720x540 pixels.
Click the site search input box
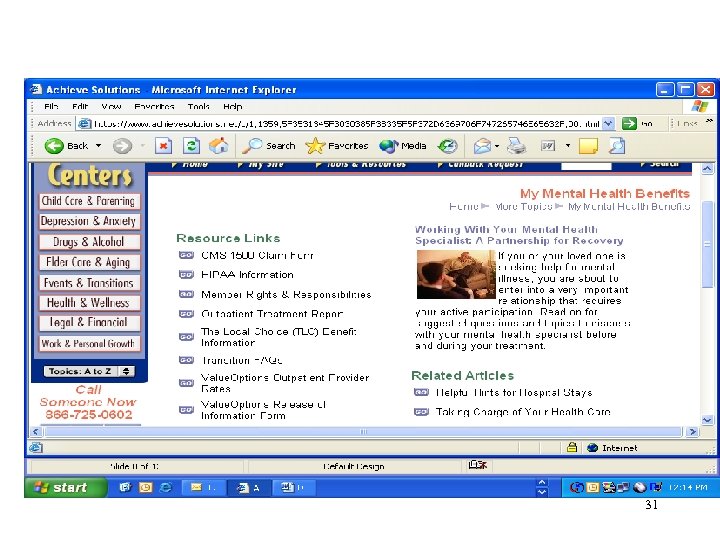[586, 166]
